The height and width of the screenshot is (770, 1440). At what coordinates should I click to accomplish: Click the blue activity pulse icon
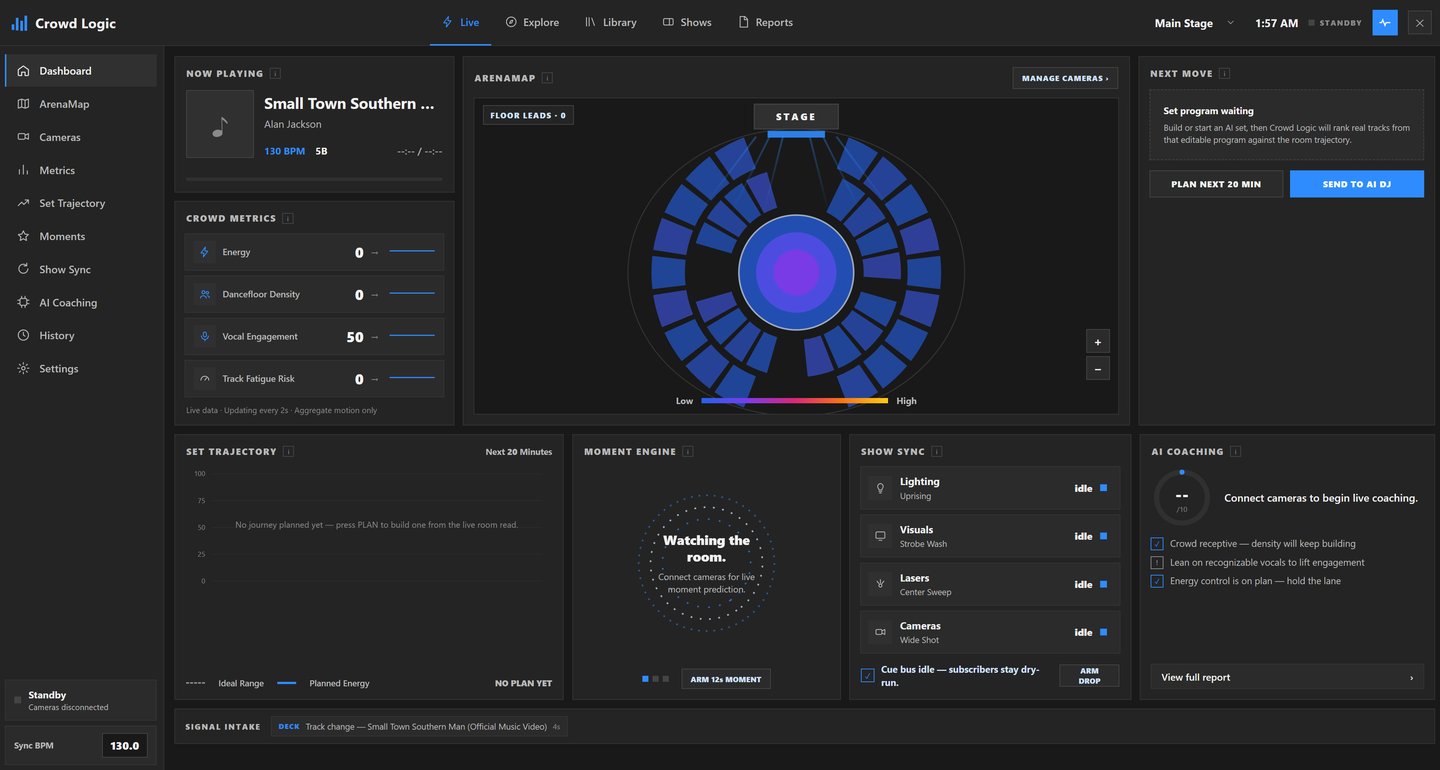(1385, 23)
